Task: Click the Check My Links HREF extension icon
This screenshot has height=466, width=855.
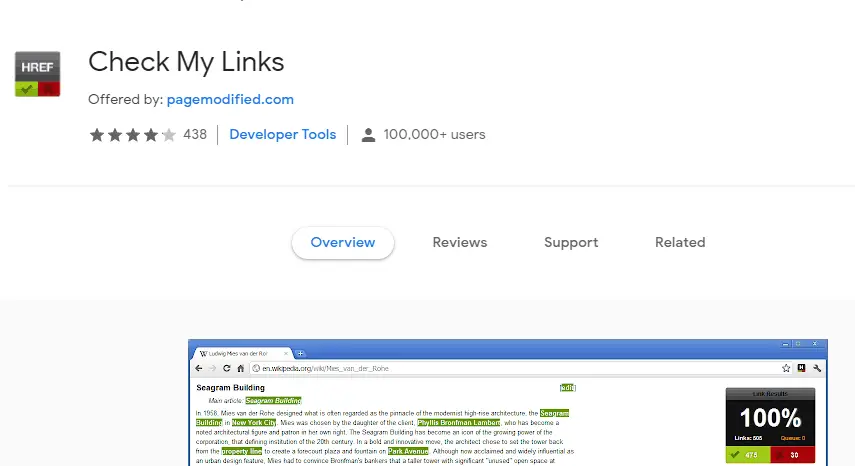Action: [x=38, y=74]
